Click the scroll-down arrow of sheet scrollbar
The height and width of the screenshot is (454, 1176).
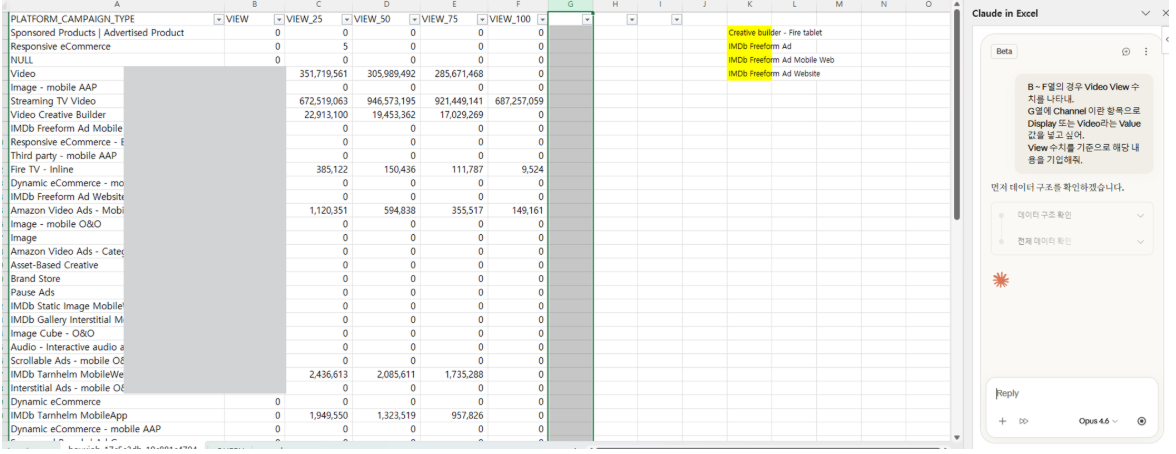point(956,437)
